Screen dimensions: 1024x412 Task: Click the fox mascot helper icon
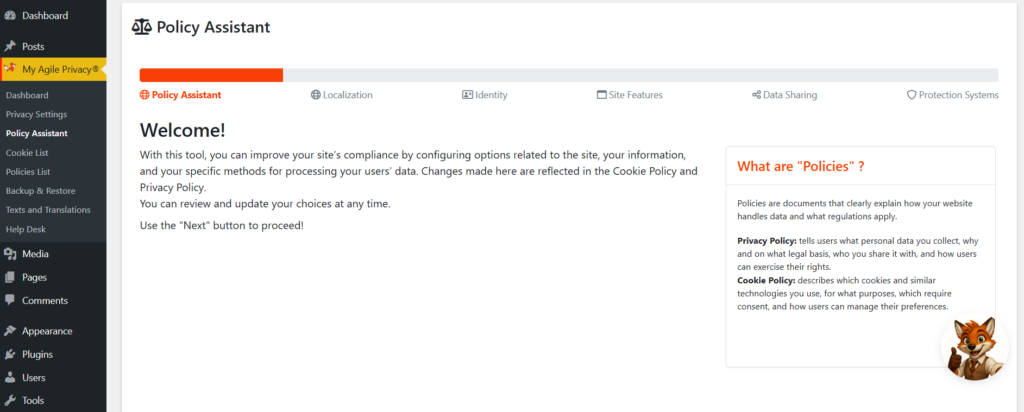tap(973, 349)
